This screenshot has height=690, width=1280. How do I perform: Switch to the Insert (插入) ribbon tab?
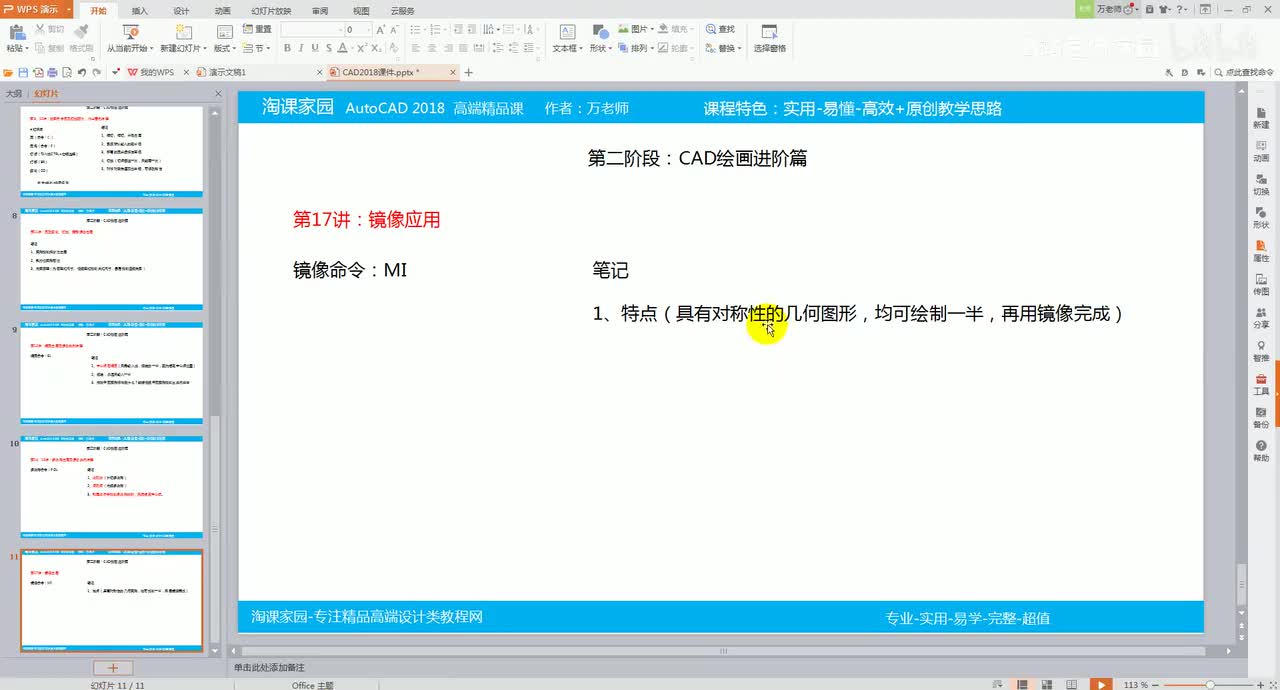(140, 11)
